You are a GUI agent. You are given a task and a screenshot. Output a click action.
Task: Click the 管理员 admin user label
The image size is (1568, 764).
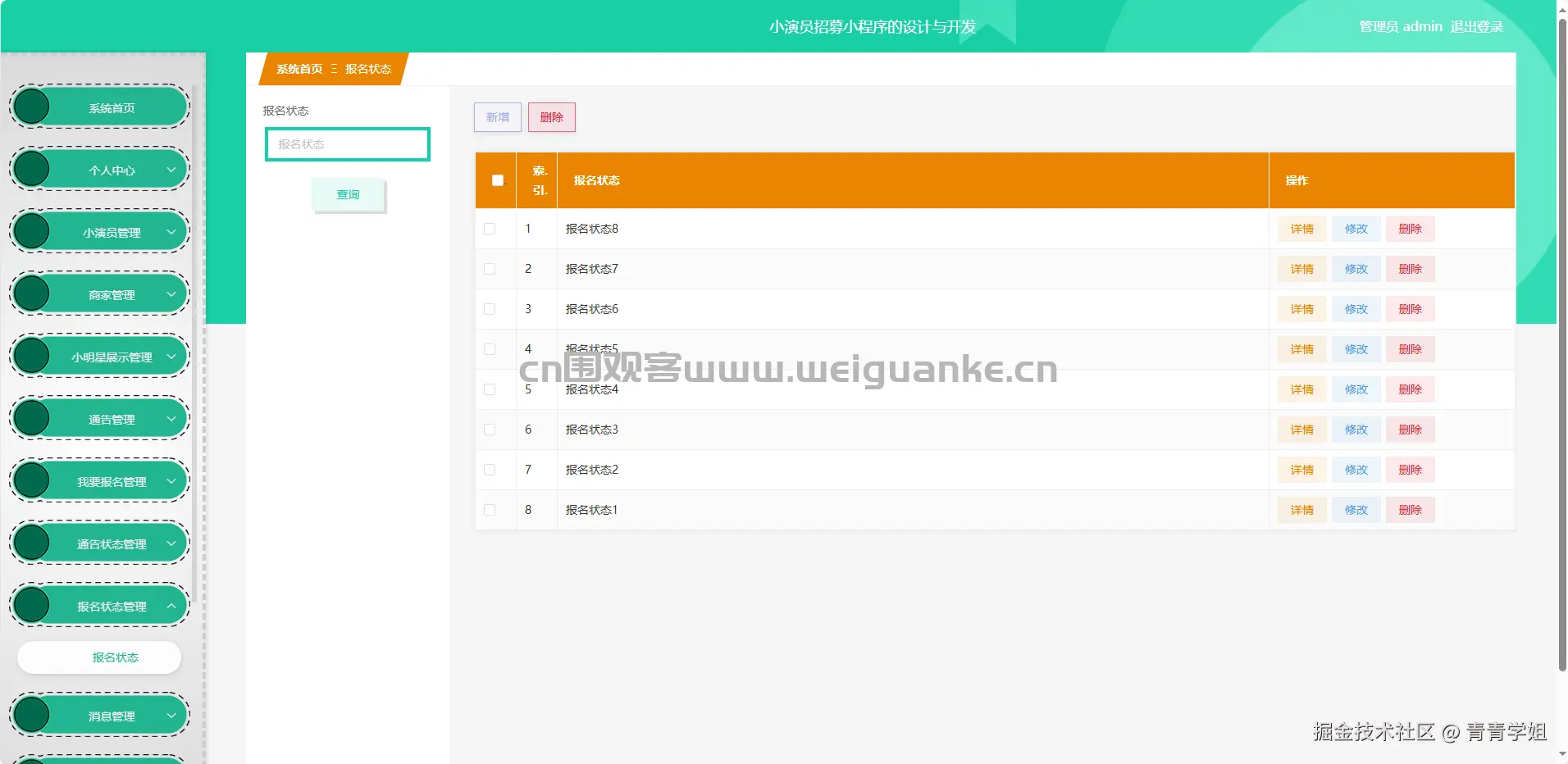click(x=1401, y=26)
